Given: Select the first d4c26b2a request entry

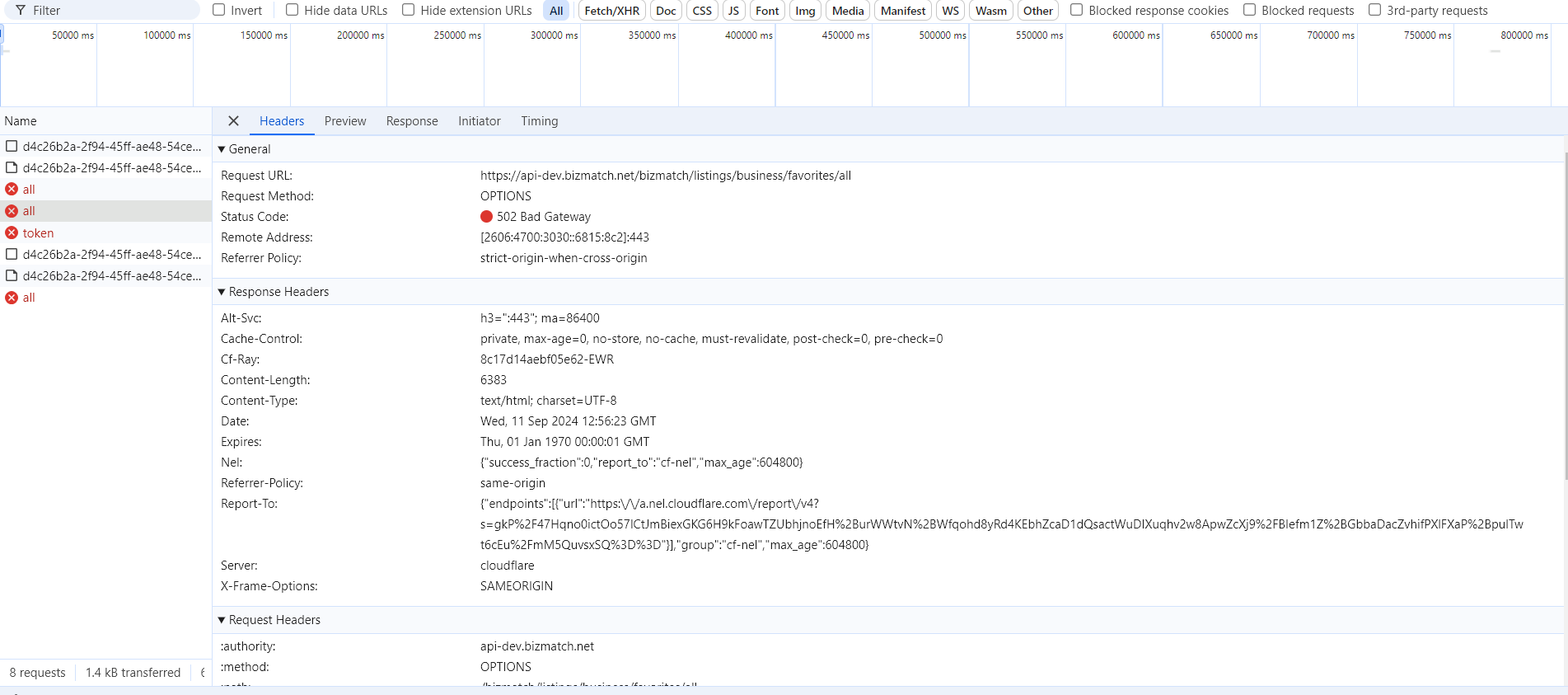Looking at the screenshot, I should tap(111, 147).
